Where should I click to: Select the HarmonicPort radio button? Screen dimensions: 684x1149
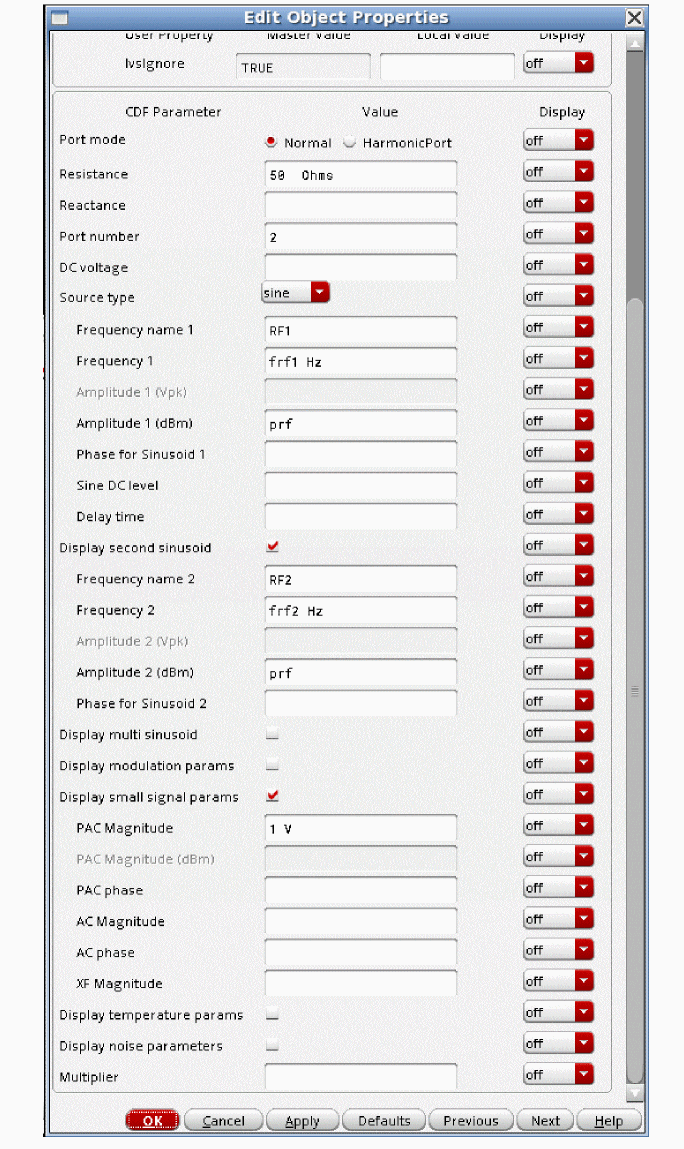click(x=350, y=143)
